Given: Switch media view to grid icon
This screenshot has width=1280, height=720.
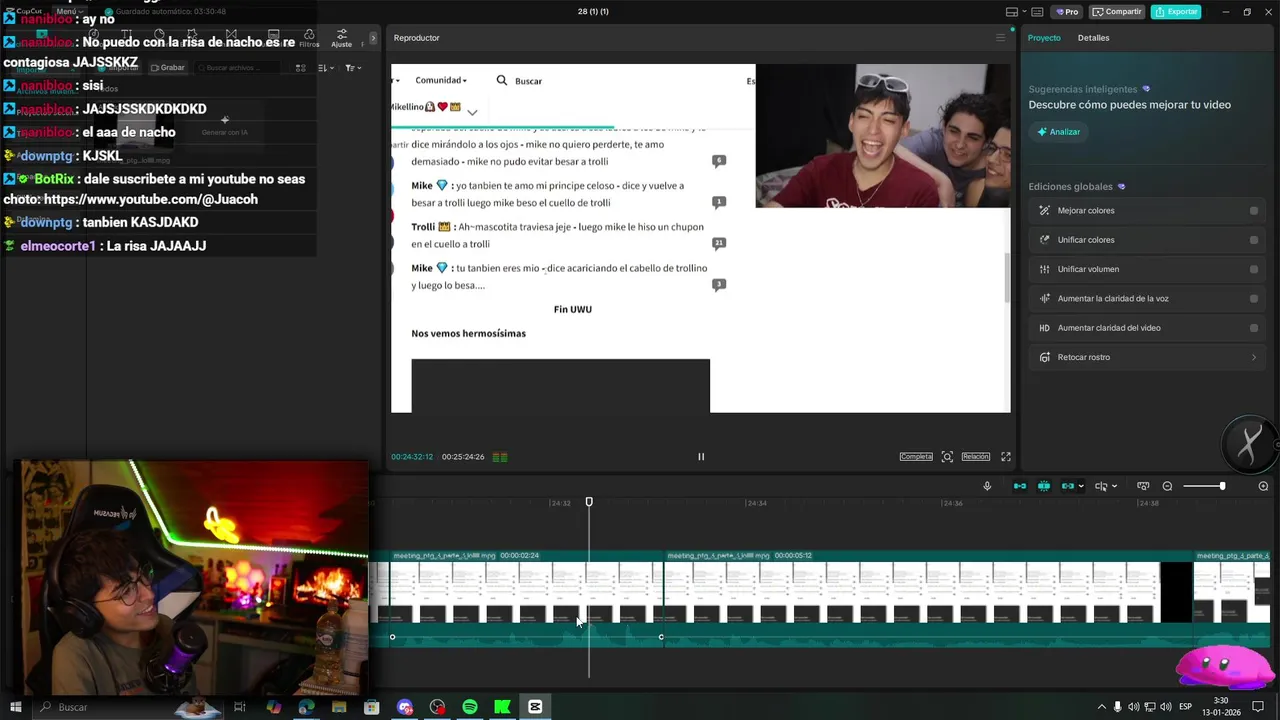Looking at the screenshot, I should point(301,68).
